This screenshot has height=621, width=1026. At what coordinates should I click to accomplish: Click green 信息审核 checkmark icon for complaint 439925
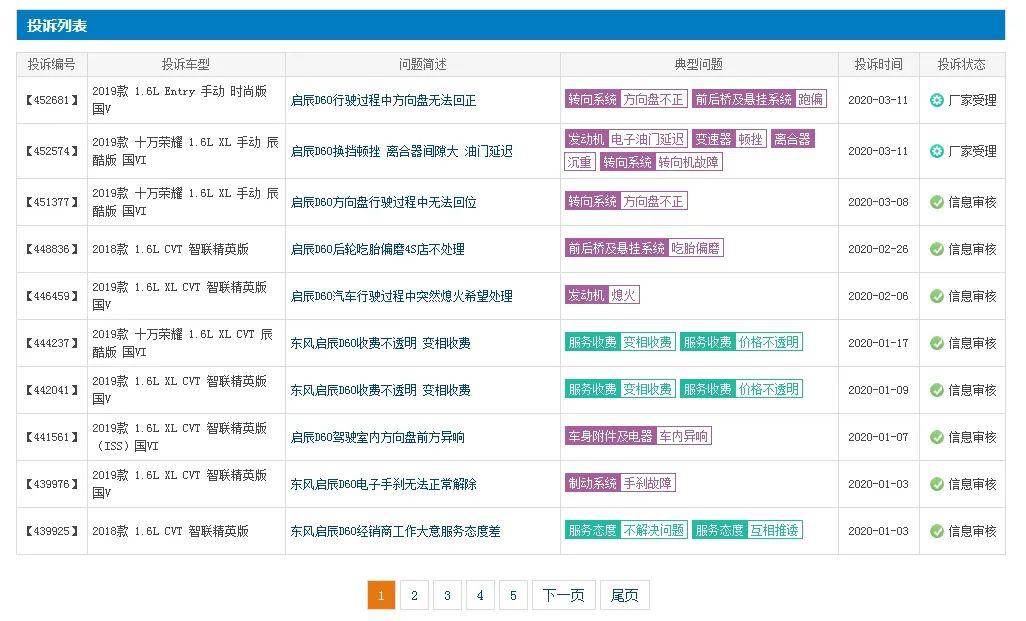(x=936, y=531)
